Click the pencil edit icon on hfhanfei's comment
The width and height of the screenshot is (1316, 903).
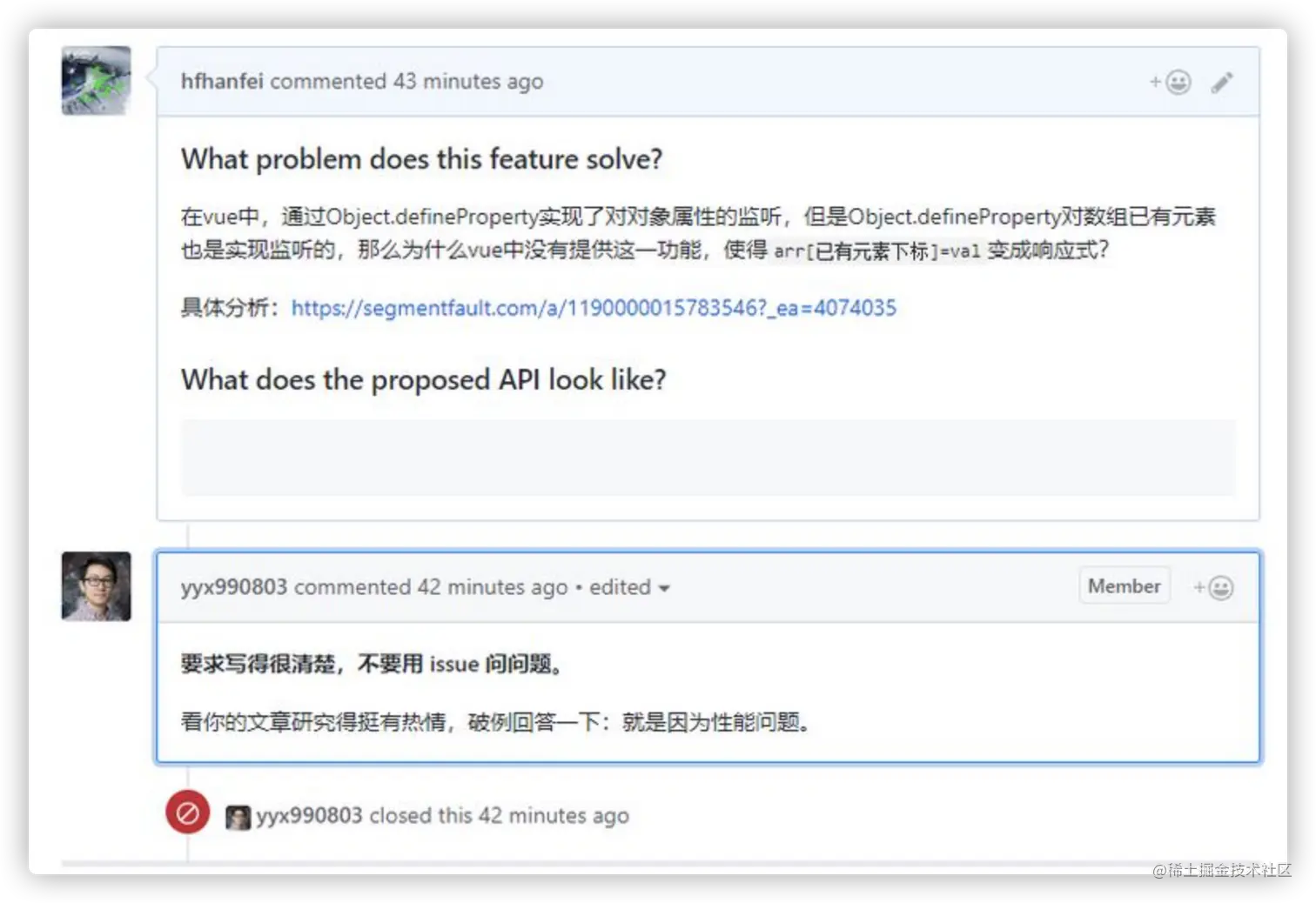tap(1222, 82)
